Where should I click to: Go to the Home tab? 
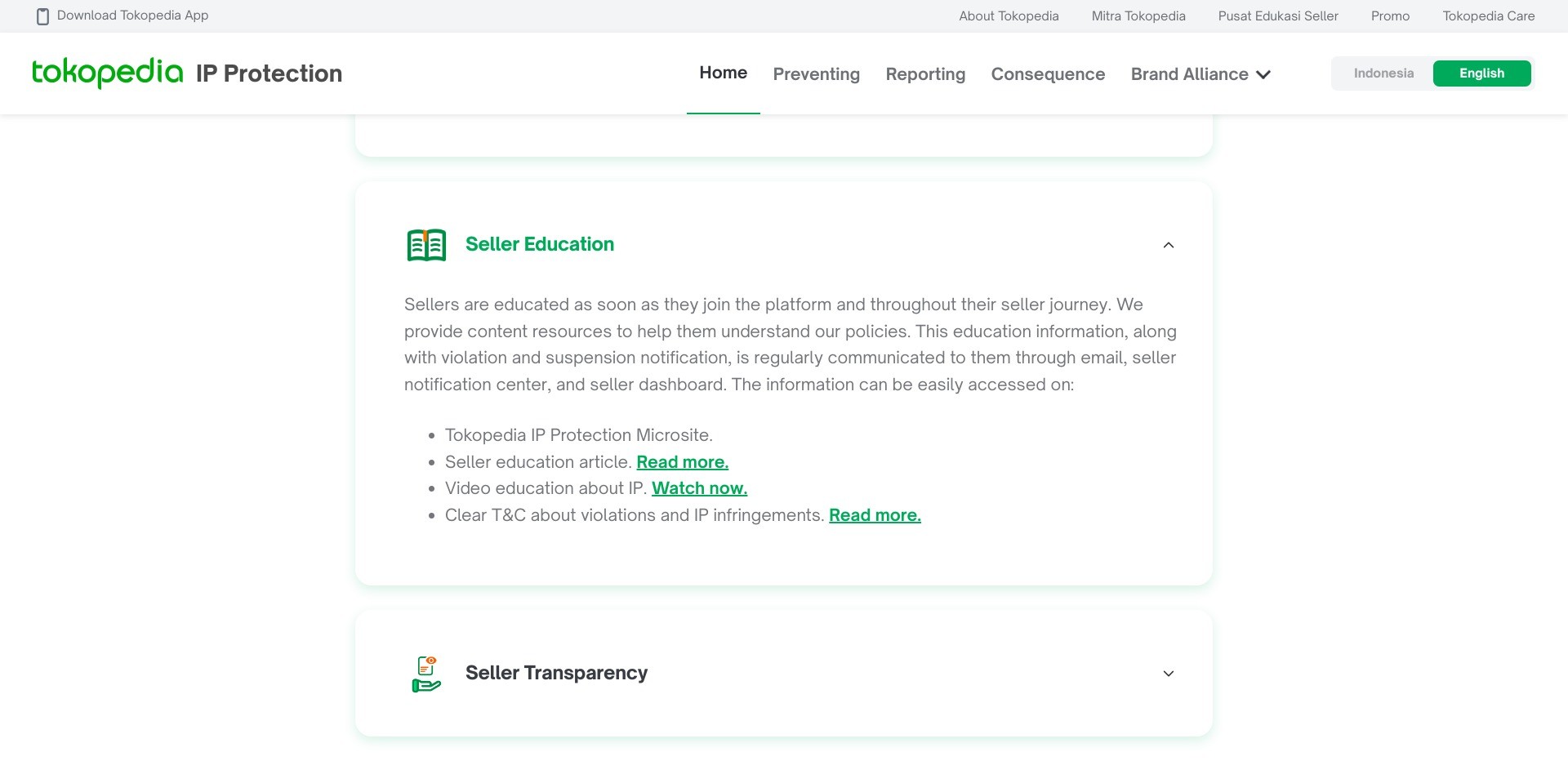(723, 73)
